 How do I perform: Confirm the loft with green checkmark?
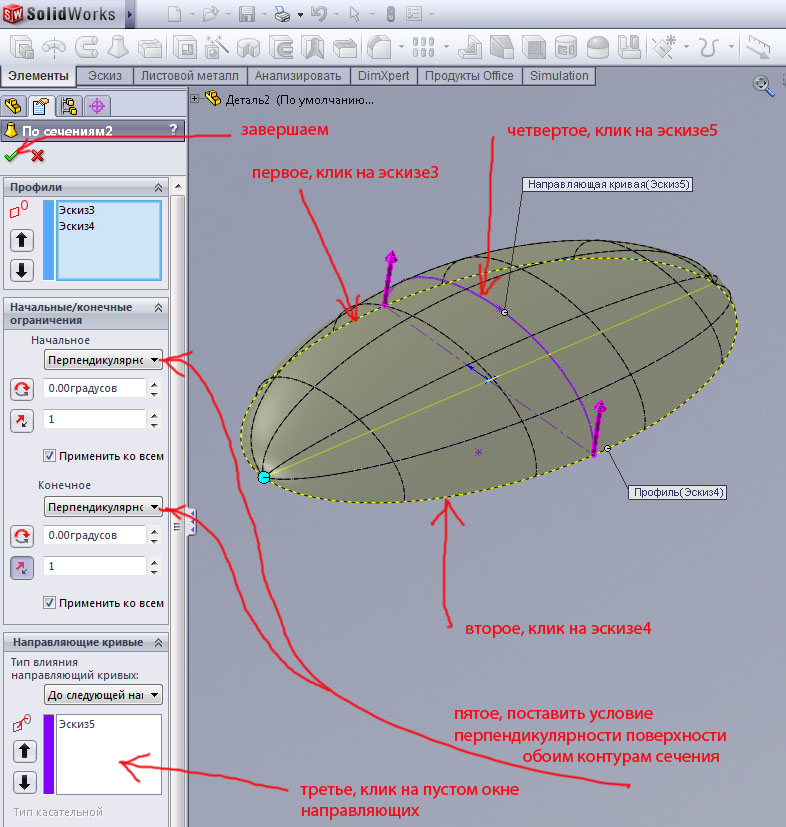(x=11, y=156)
